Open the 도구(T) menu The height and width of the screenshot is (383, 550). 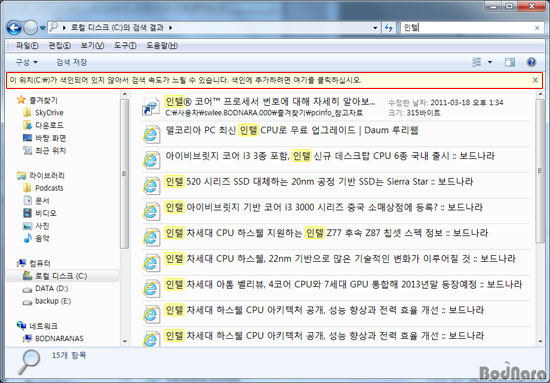[125, 46]
